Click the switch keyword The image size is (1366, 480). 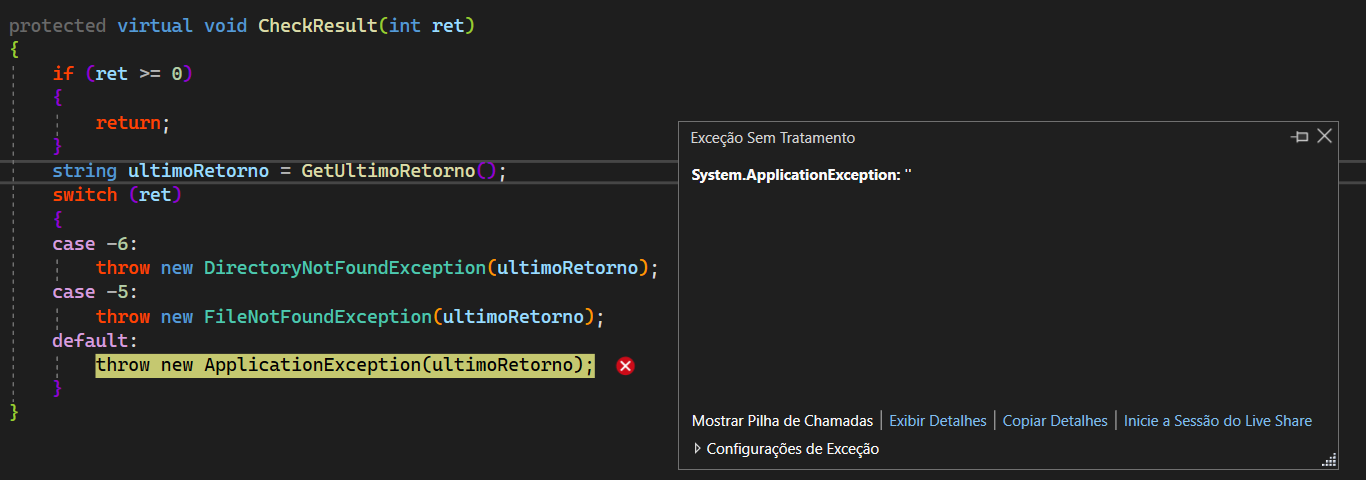85,195
